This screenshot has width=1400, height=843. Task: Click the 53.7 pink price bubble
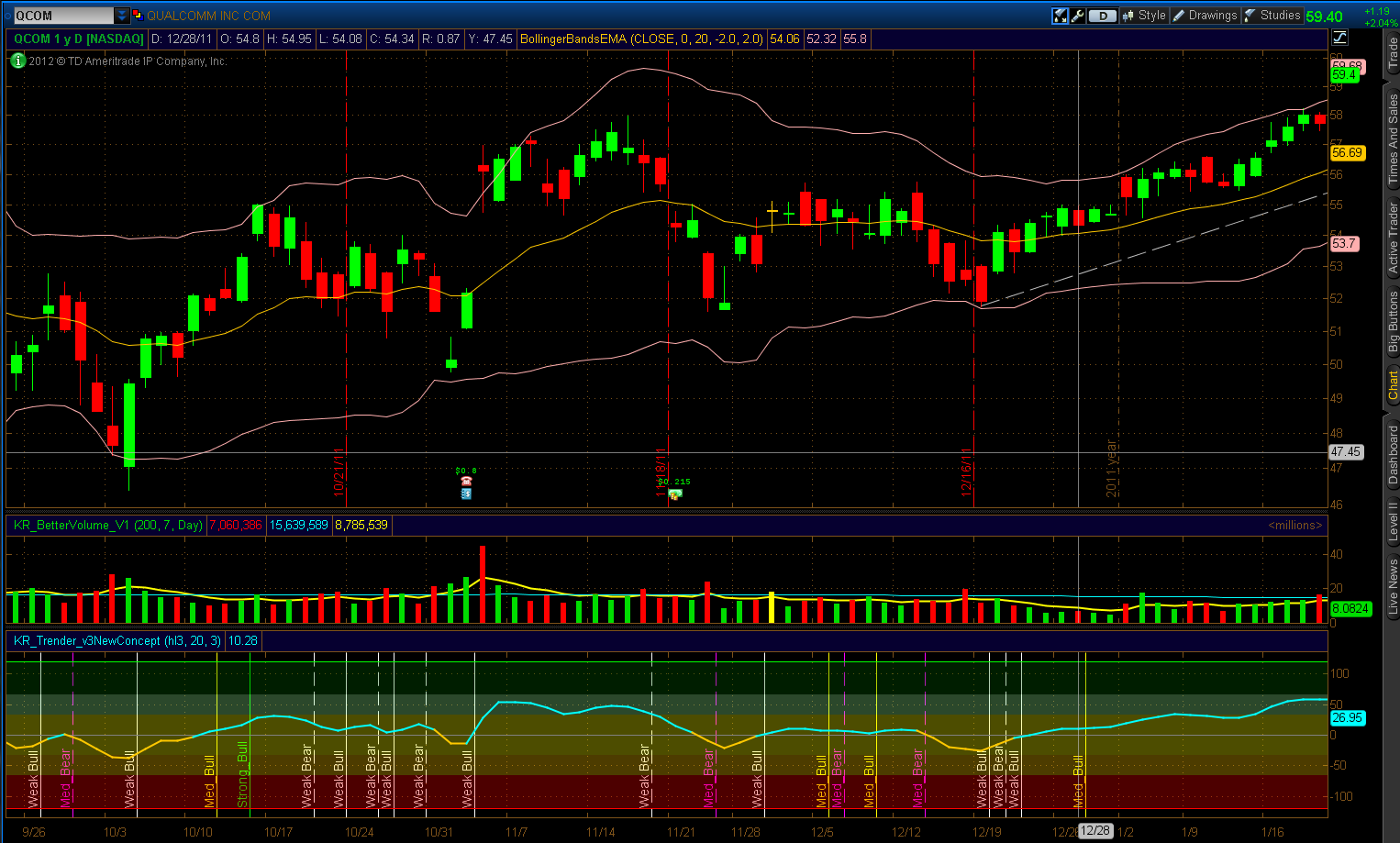pyautogui.click(x=1344, y=243)
